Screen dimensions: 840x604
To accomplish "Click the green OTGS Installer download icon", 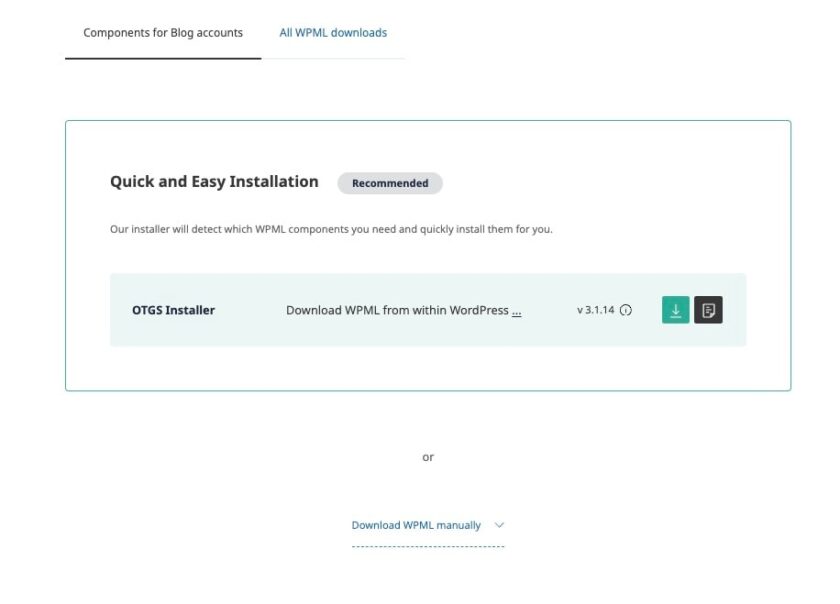I will pos(675,310).
